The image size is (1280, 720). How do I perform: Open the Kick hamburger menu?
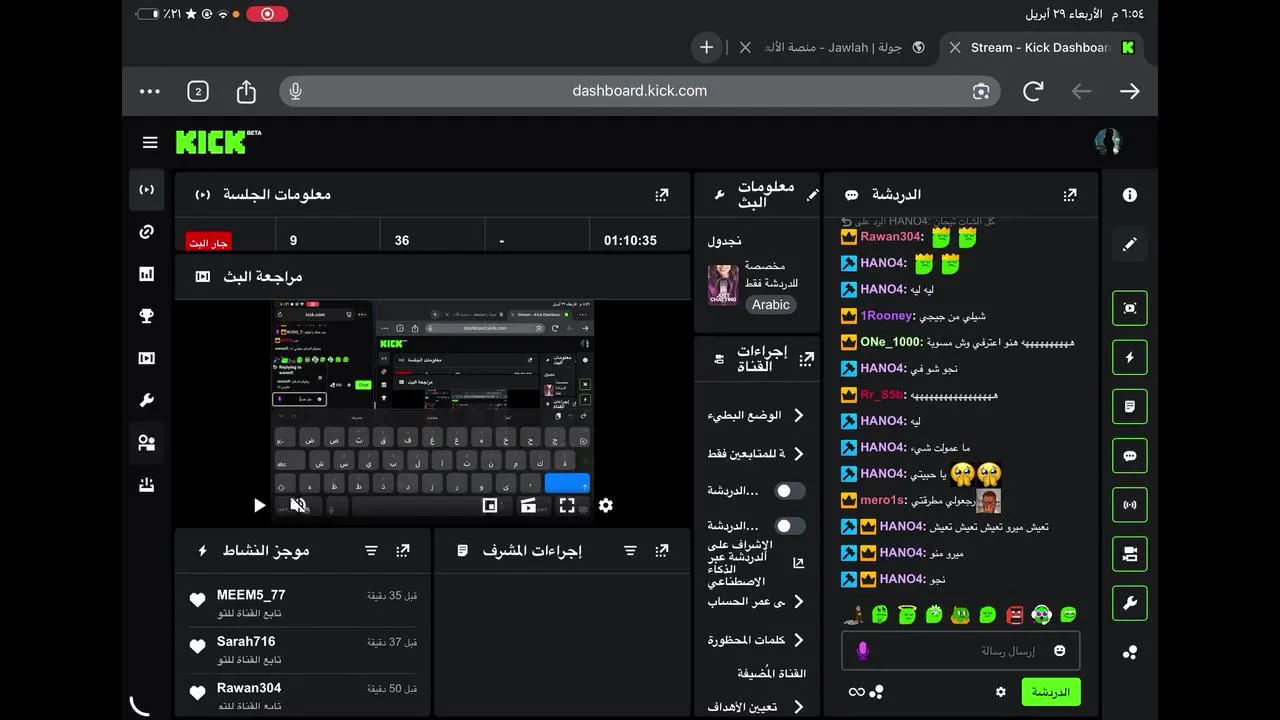pos(150,143)
